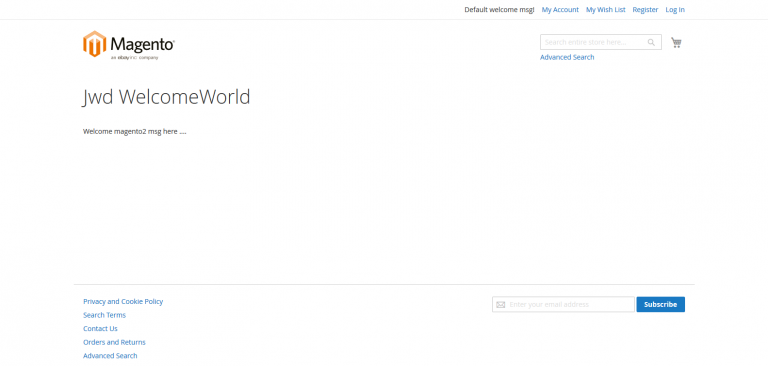Open Advanced Search footer link
Viewport: 768px width, 366px height.
click(110, 356)
